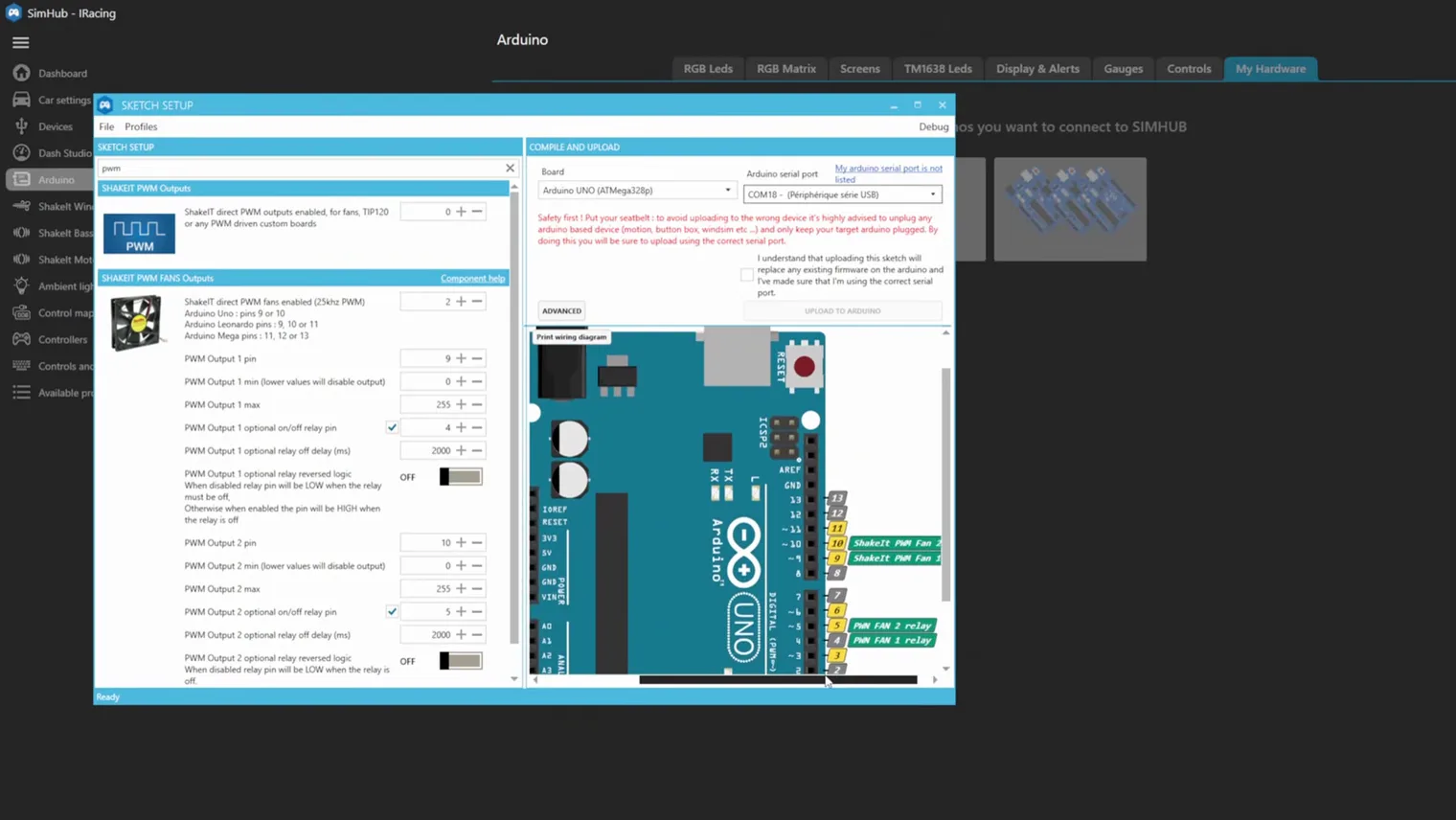Uncheck PWM Output 1 relay pin checkbox
This screenshot has width=1456, height=820.
[x=392, y=427]
